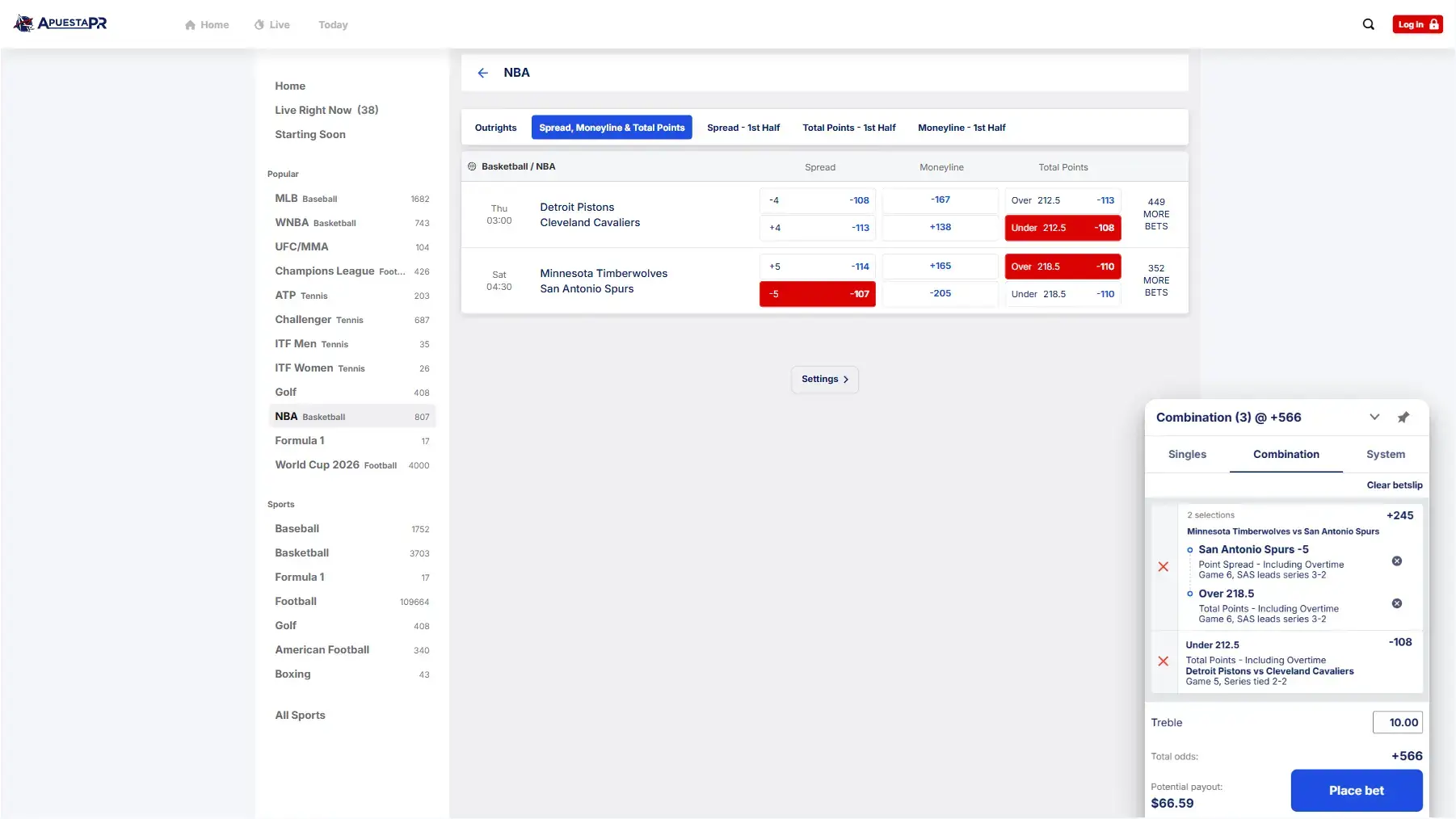
Task: Collapse the betslip with the chevron
Action: tap(1374, 418)
